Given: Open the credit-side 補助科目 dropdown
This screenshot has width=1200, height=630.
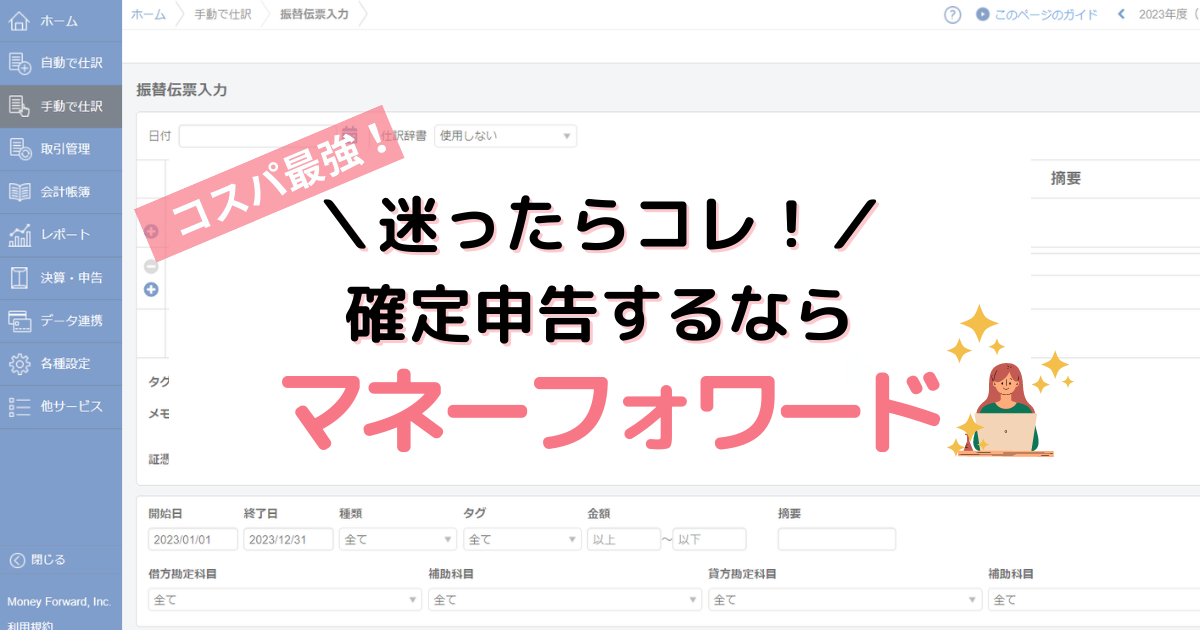Looking at the screenshot, I should 1094,599.
